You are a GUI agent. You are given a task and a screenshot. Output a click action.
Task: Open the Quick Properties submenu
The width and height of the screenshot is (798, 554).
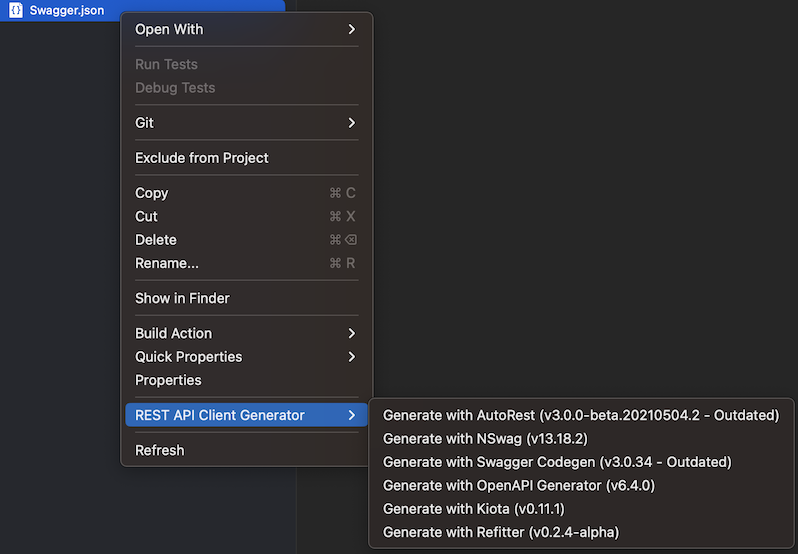pos(246,357)
